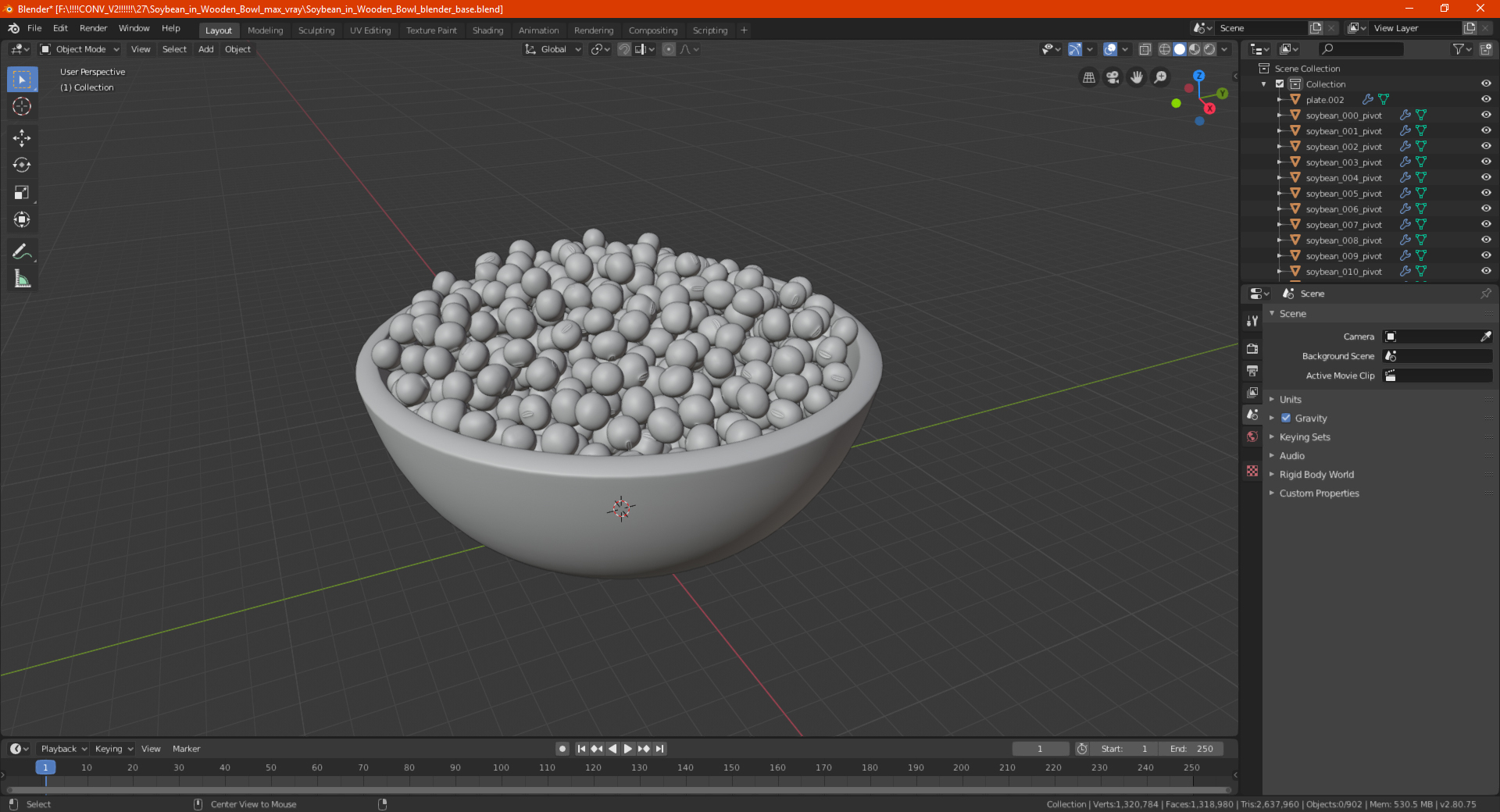This screenshot has width=1500, height=812.
Task: Toggle perspective/orthographic view grid icon
Action: pyautogui.click(x=1089, y=77)
